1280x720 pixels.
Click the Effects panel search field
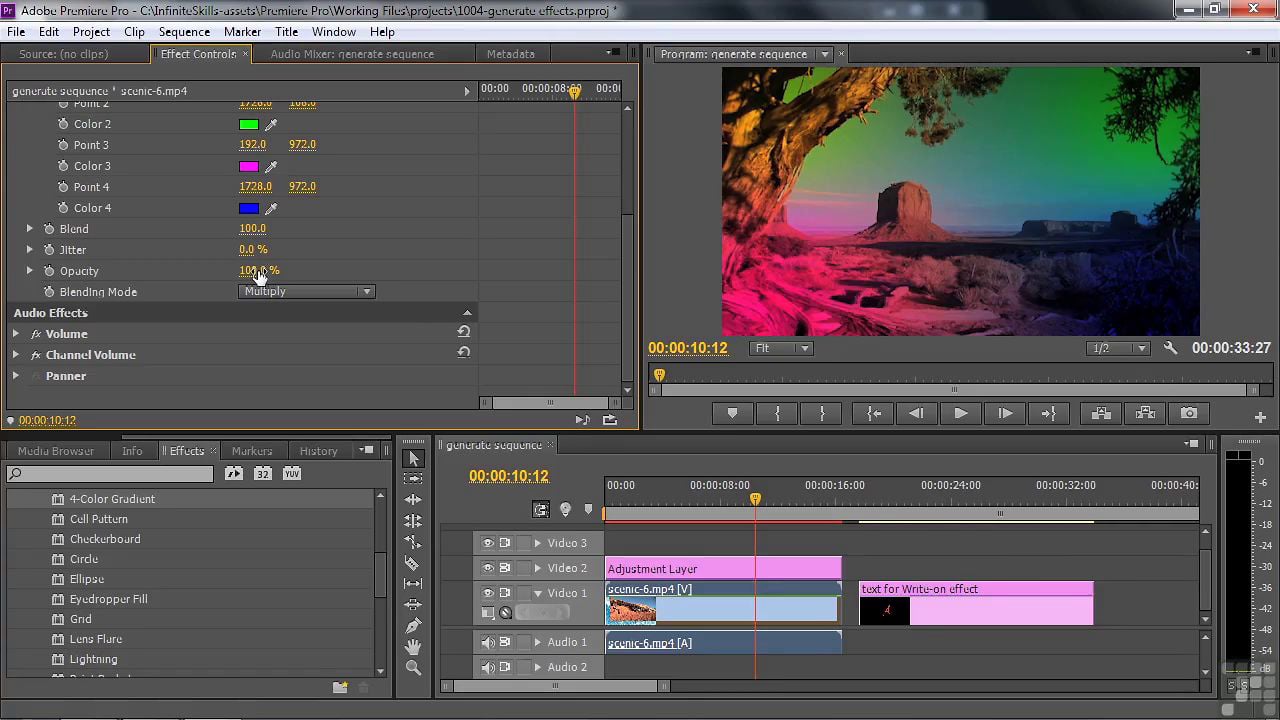(x=110, y=474)
